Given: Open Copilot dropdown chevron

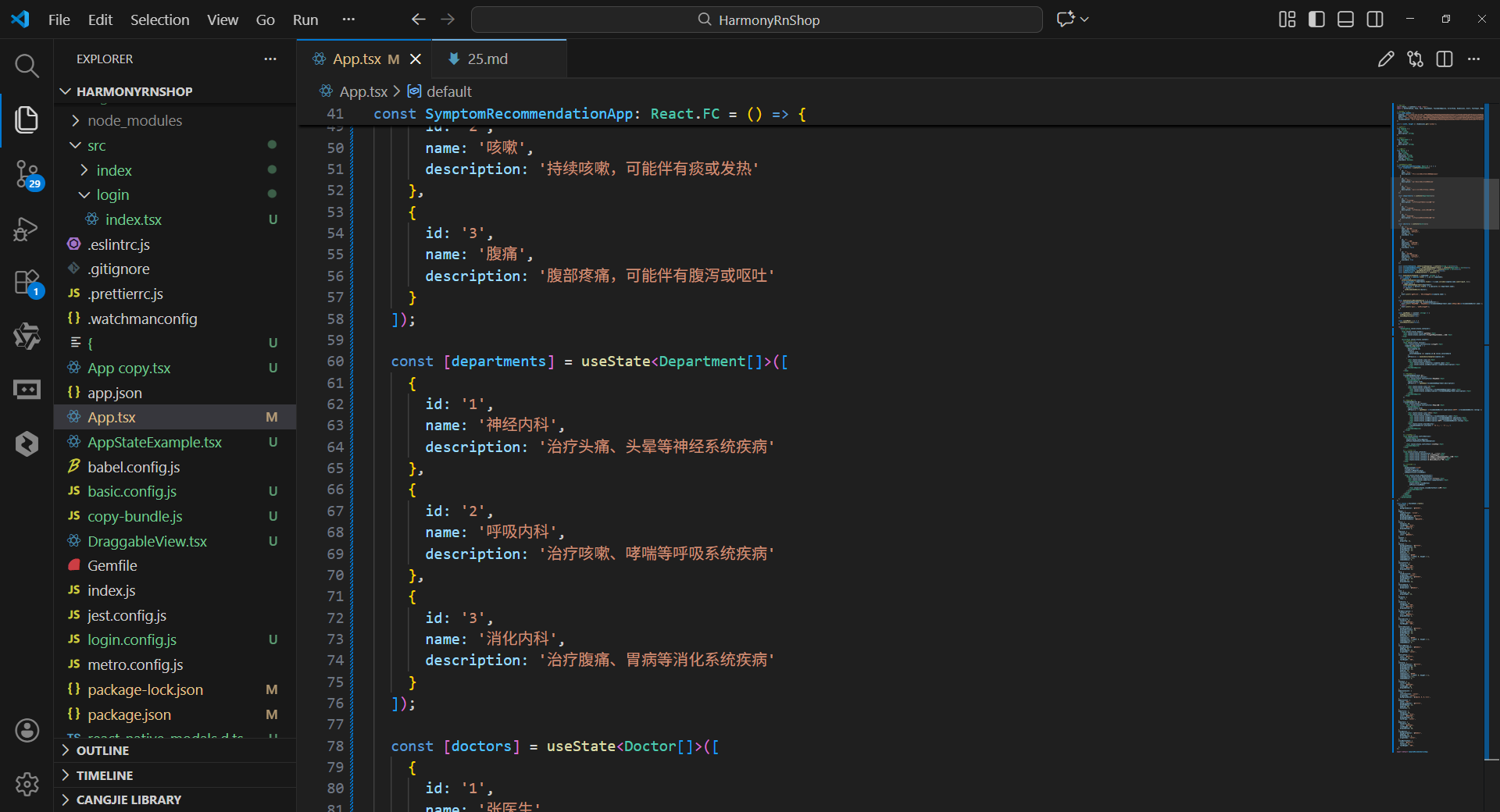Looking at the screenshot, I should (1084, 20).
